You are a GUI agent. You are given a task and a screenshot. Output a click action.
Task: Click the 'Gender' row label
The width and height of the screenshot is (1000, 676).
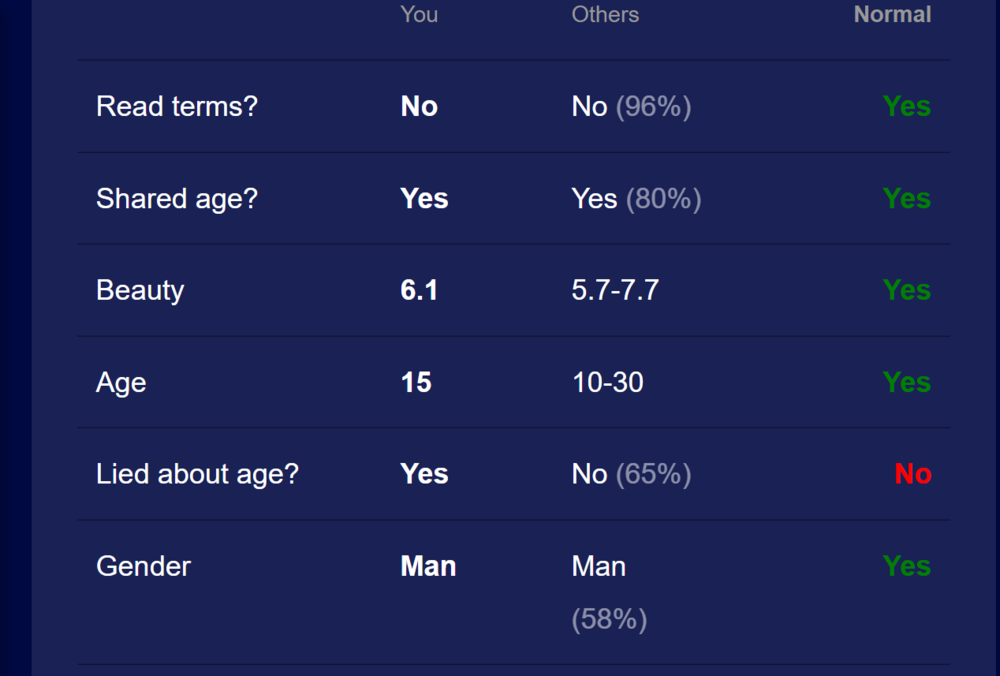tap(143, 566)
